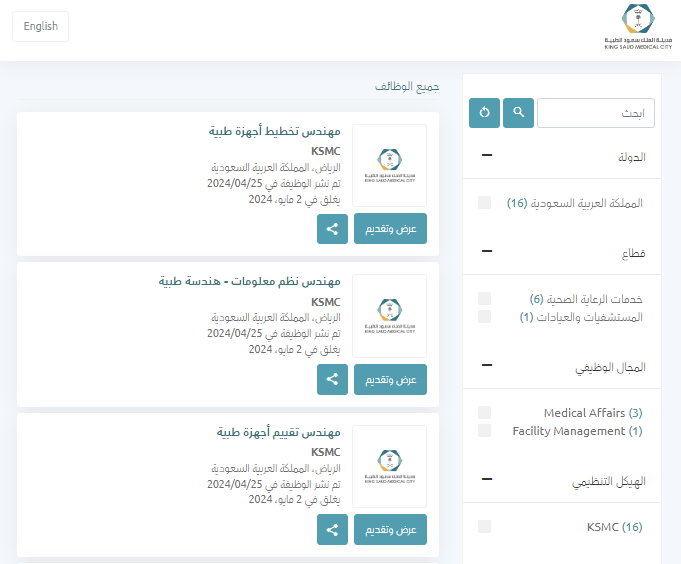The image size is (681, 564).
Task: Collapse the الدولة filter section
Action: (486, 156)
